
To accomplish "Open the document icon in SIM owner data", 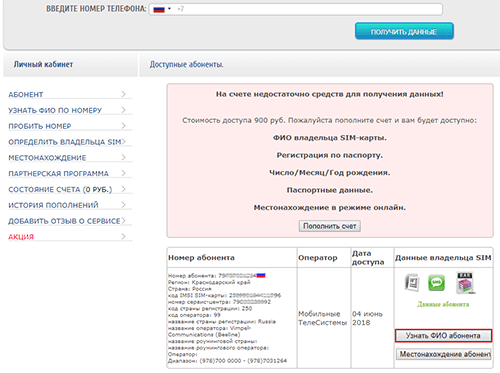I will click(x=412, y=283).
